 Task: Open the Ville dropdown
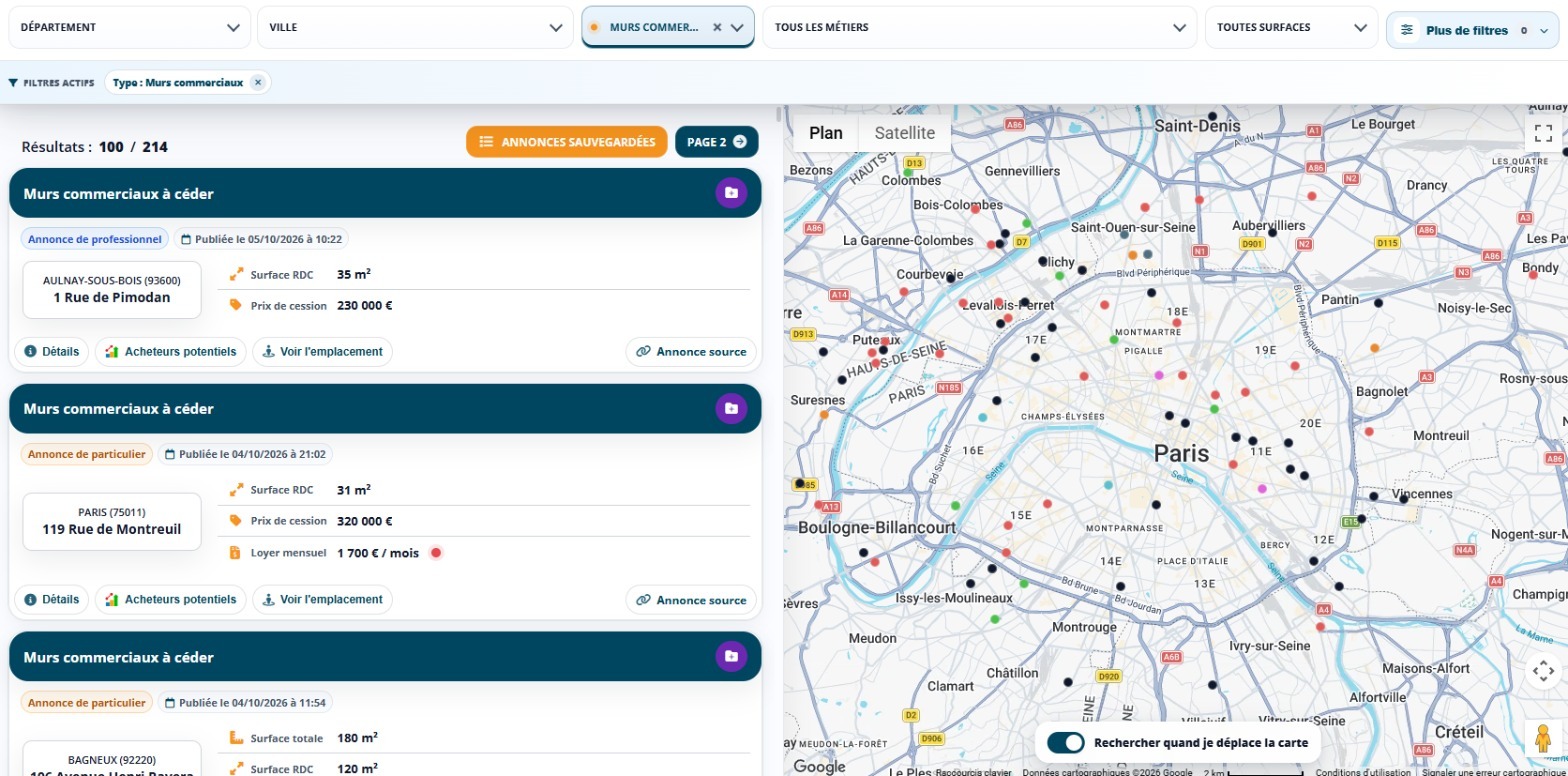[x=416, y=28]
